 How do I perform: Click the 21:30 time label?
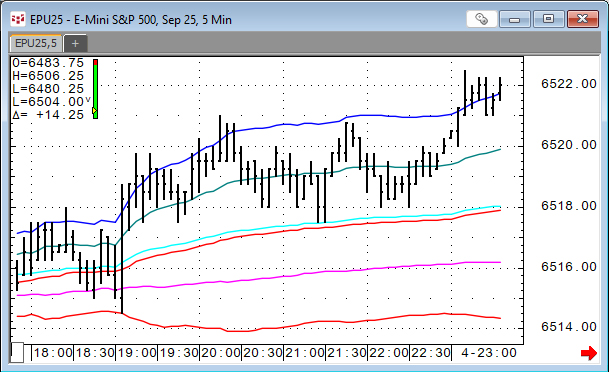pyautogui.click(x=347, y=353)
